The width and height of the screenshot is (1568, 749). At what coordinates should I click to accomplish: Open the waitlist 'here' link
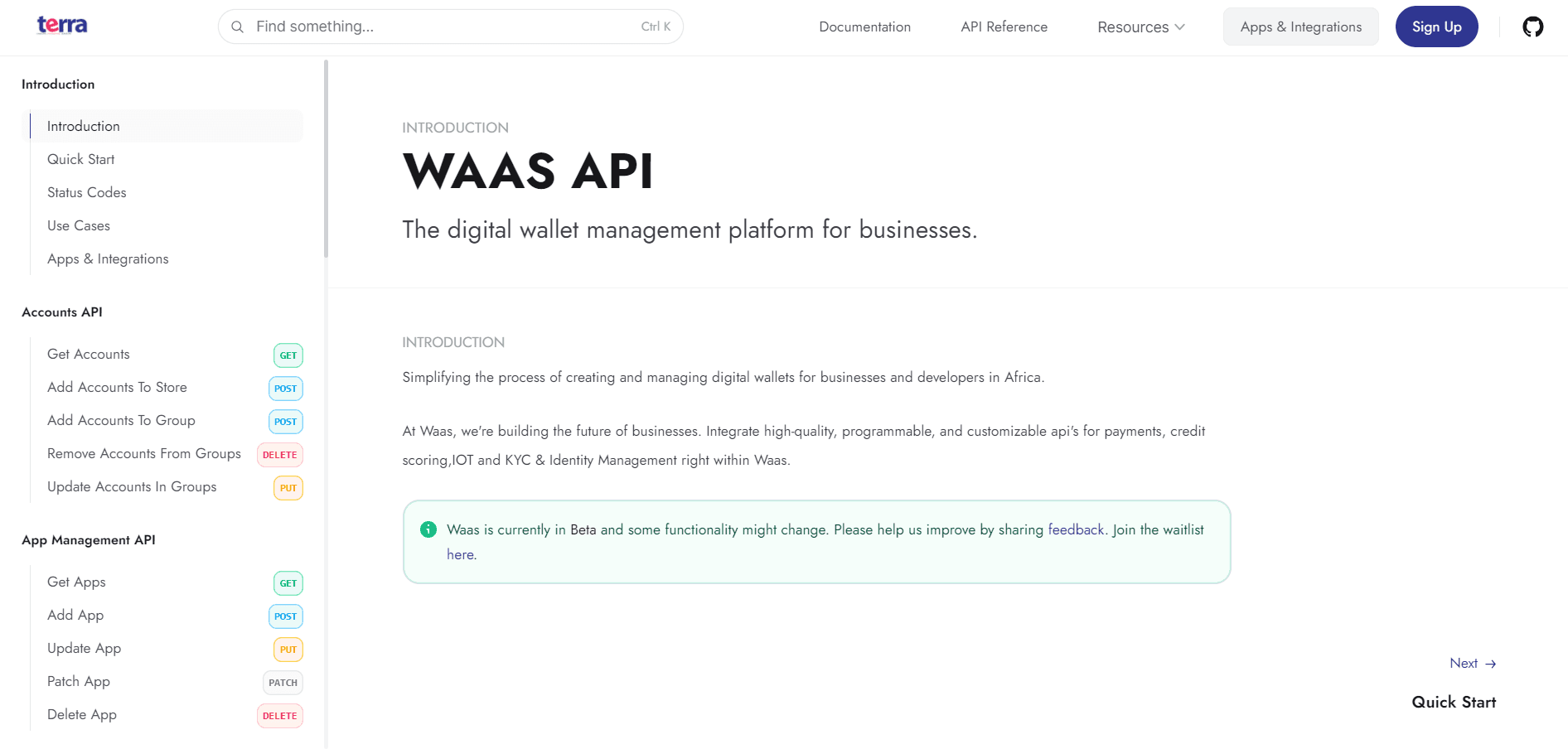coord(460,555)
